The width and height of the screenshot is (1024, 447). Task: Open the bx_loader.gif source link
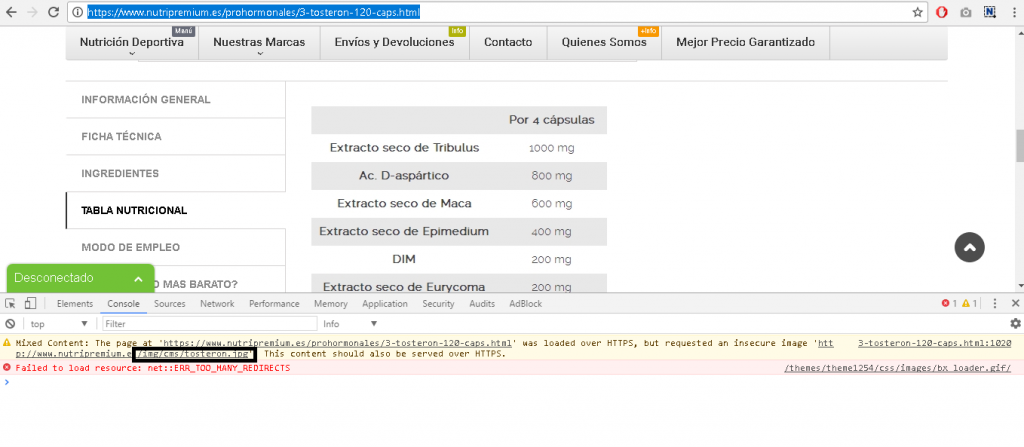click(x=897, y=369)
